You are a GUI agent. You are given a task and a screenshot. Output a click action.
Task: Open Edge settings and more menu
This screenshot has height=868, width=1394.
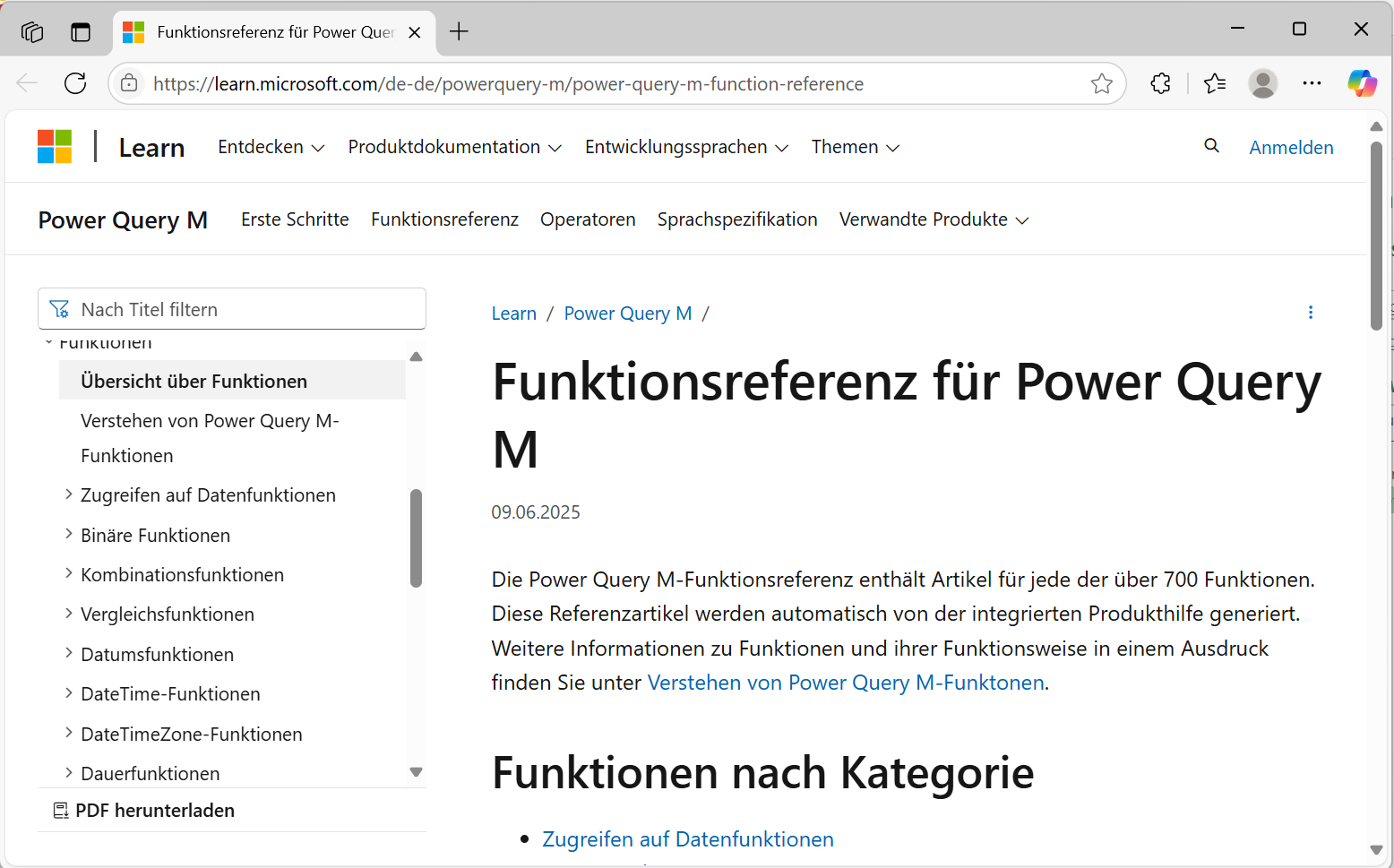point(1312,83)
